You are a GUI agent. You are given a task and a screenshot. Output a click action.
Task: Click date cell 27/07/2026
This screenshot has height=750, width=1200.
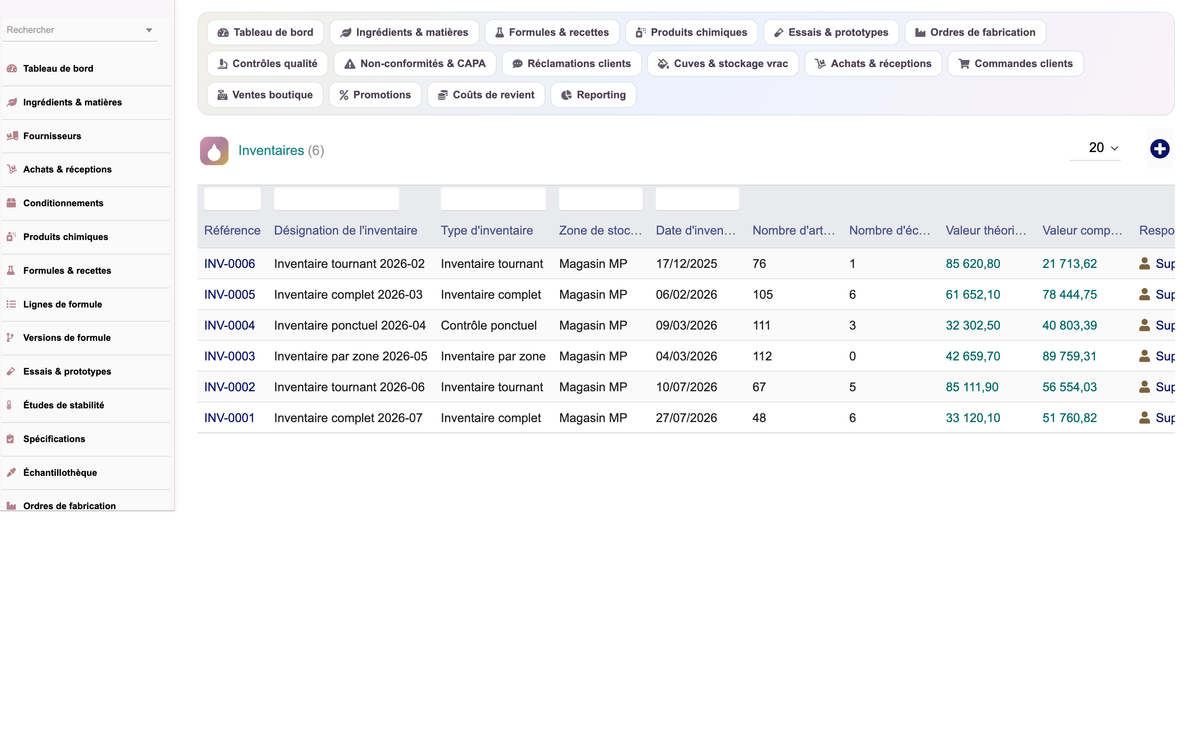click(687, 418)
